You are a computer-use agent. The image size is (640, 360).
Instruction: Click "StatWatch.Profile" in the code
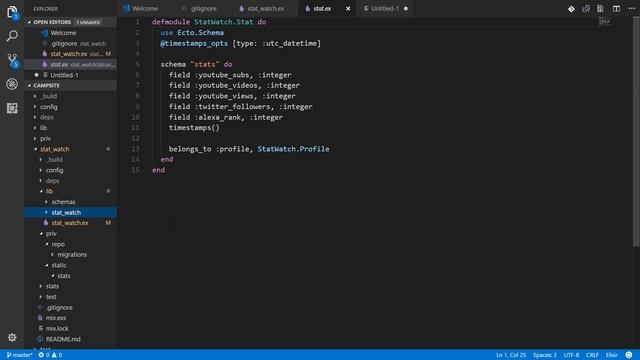293,149
